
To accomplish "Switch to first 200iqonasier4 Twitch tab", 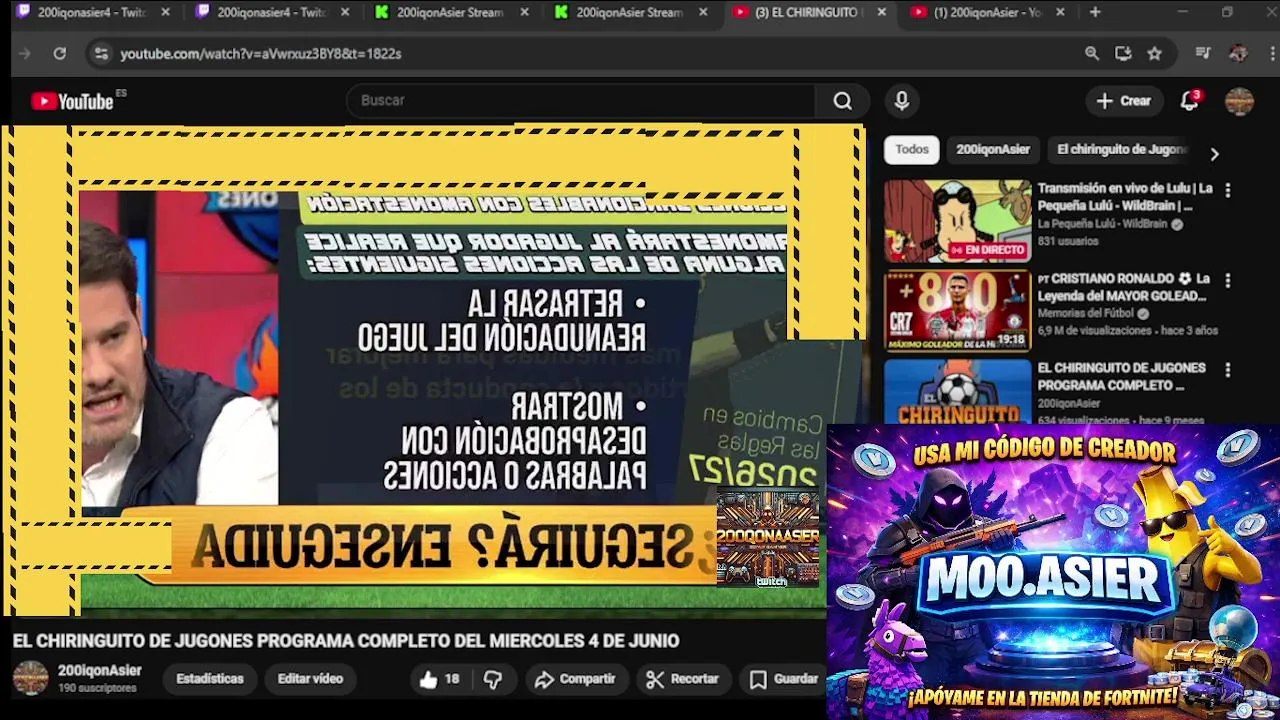I will pos(92,12).
